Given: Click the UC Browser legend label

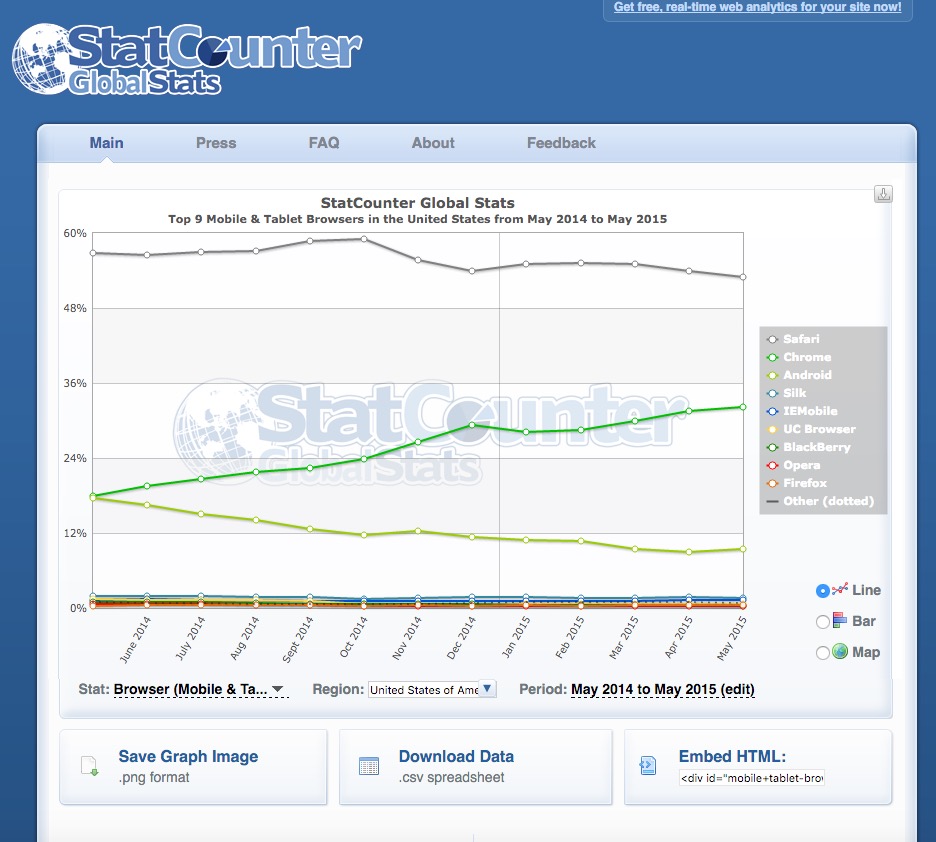Looking at the screenshot, I should click(x=819, y=429).
